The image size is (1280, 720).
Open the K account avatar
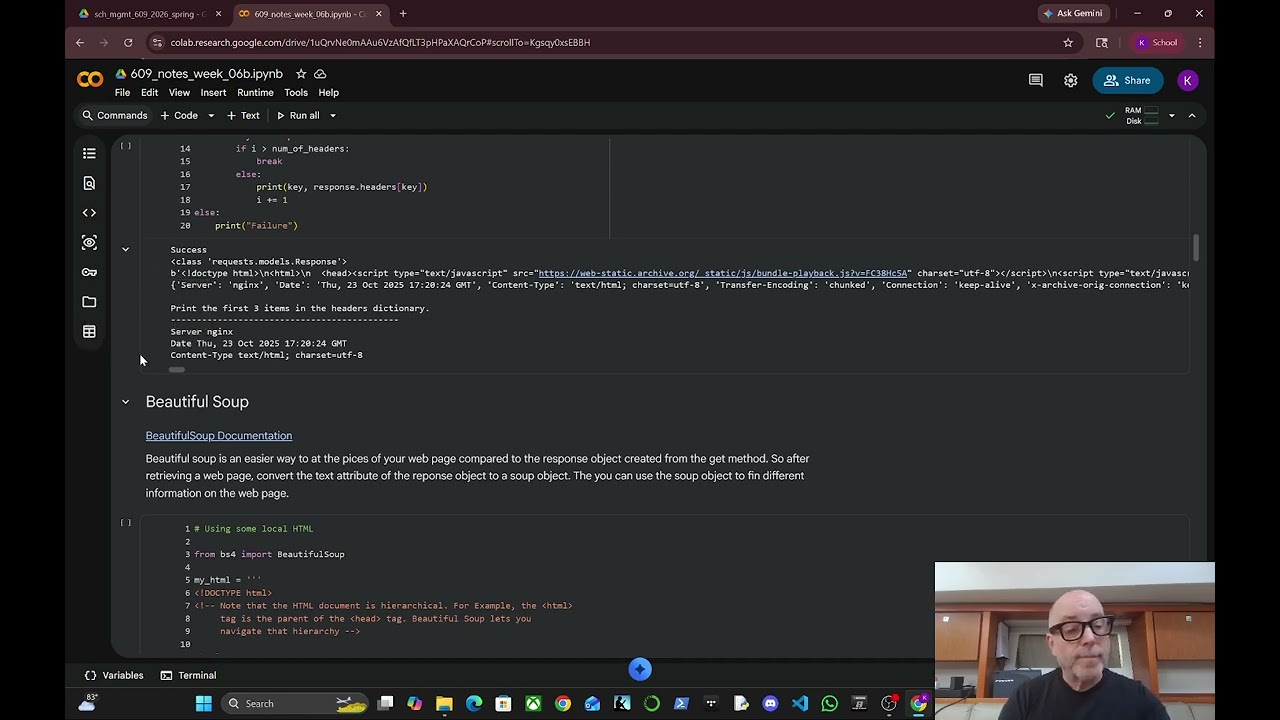1187,80
